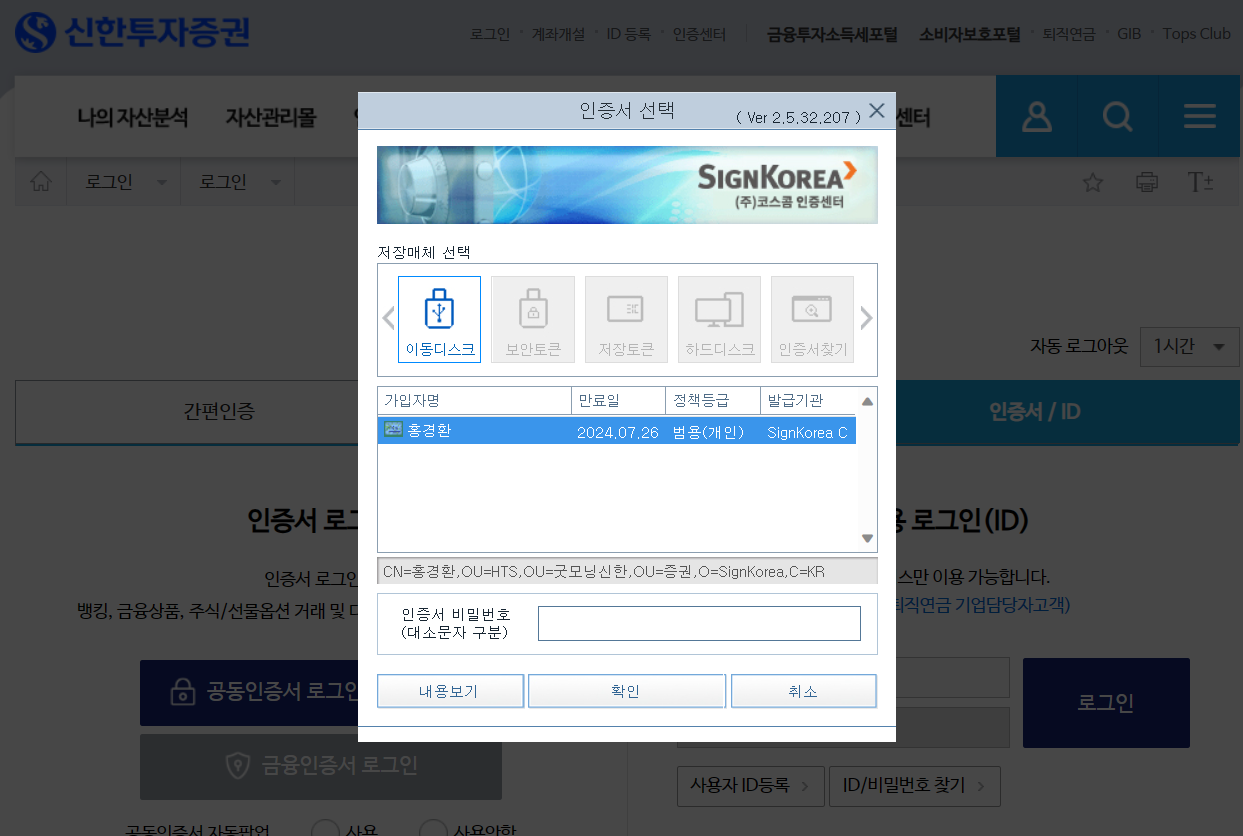Screen dimensions: 1243x836
Task: Open the GIB top link
Action: pos(1129,34)
